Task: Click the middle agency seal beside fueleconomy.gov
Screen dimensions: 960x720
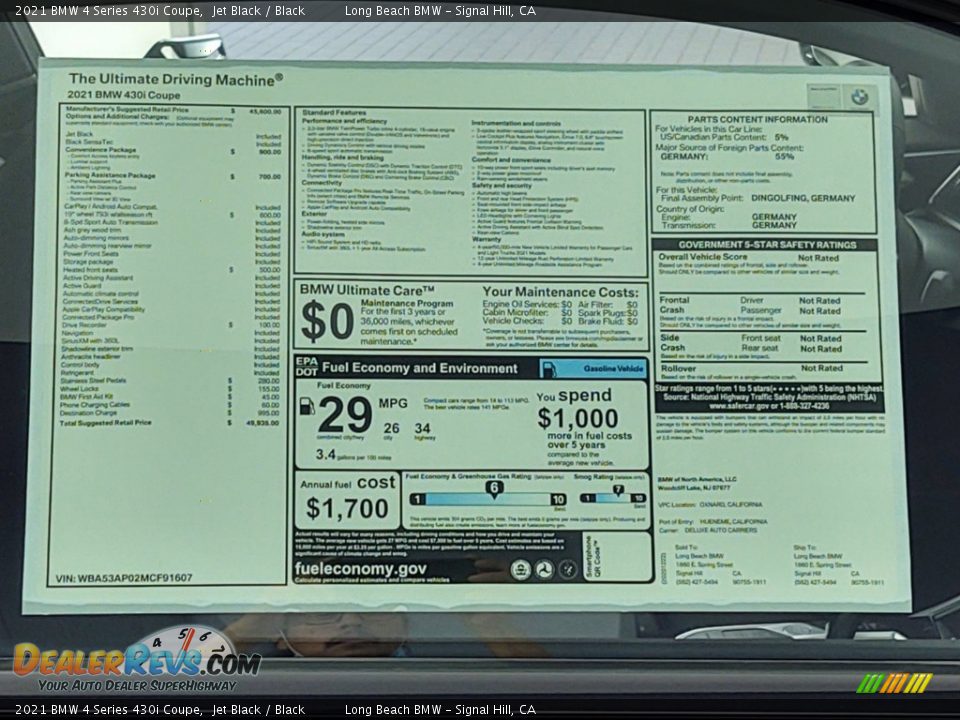Action: coord(544,570)
